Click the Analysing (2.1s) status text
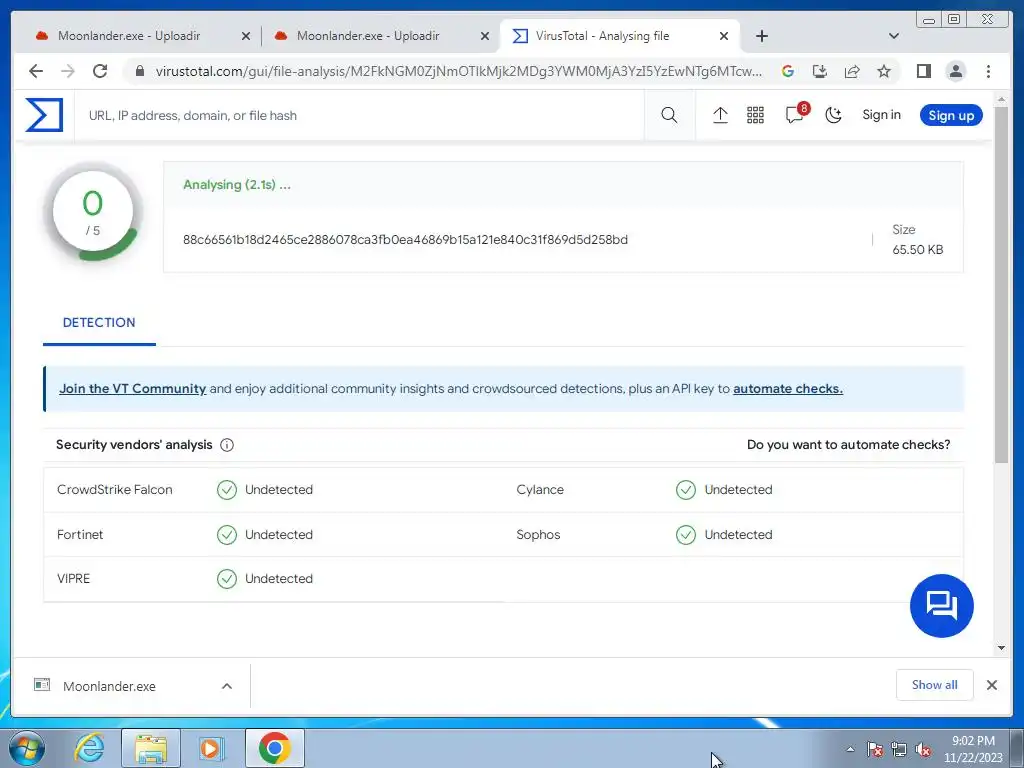 236,185
